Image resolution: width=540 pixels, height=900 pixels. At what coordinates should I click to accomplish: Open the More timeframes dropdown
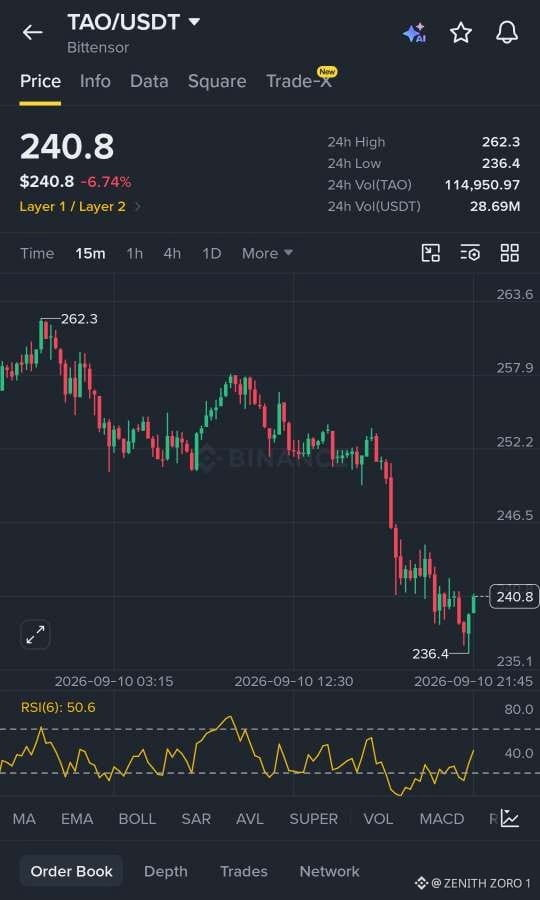click(x=267, y=253)
